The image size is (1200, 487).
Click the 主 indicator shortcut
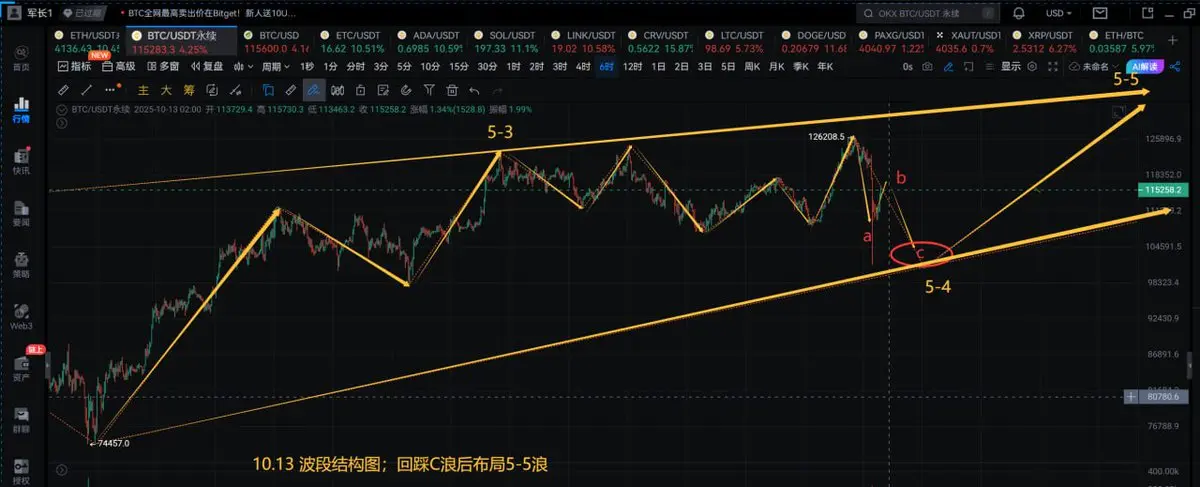[143, 90]
